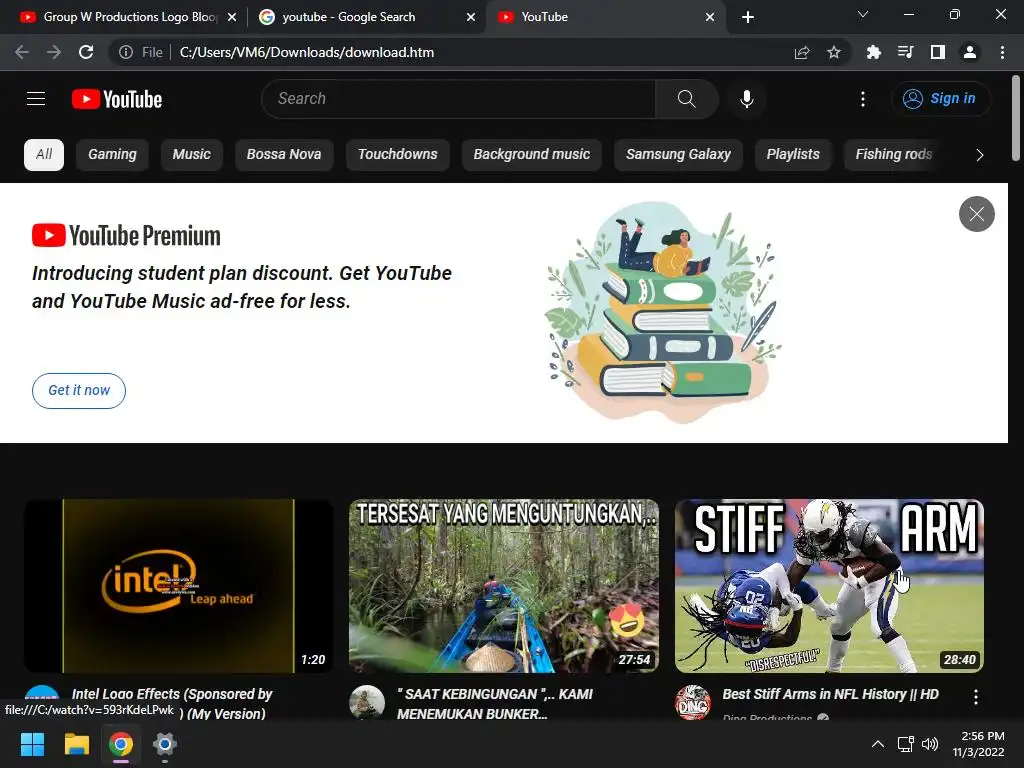Toggle Chrome side panel

click(938, 52)
